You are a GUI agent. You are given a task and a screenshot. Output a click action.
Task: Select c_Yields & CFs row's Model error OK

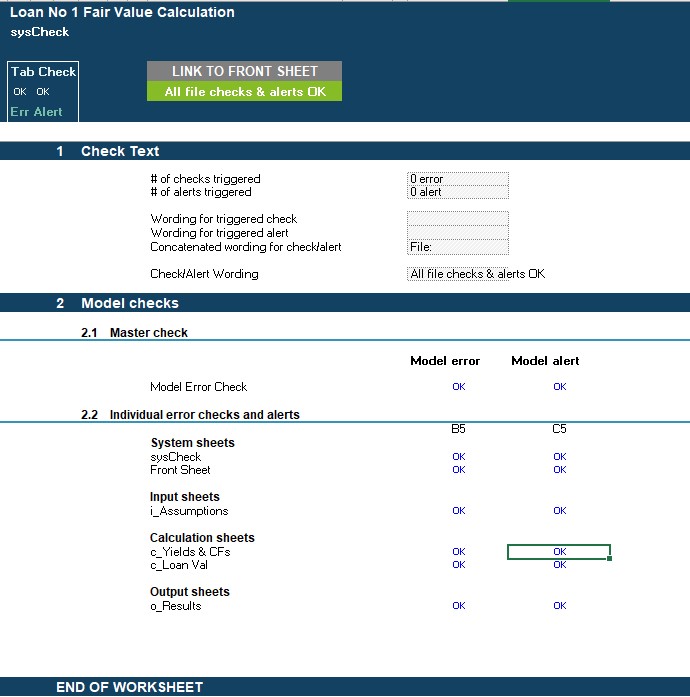pyautogui.click(x=459, y=552)
